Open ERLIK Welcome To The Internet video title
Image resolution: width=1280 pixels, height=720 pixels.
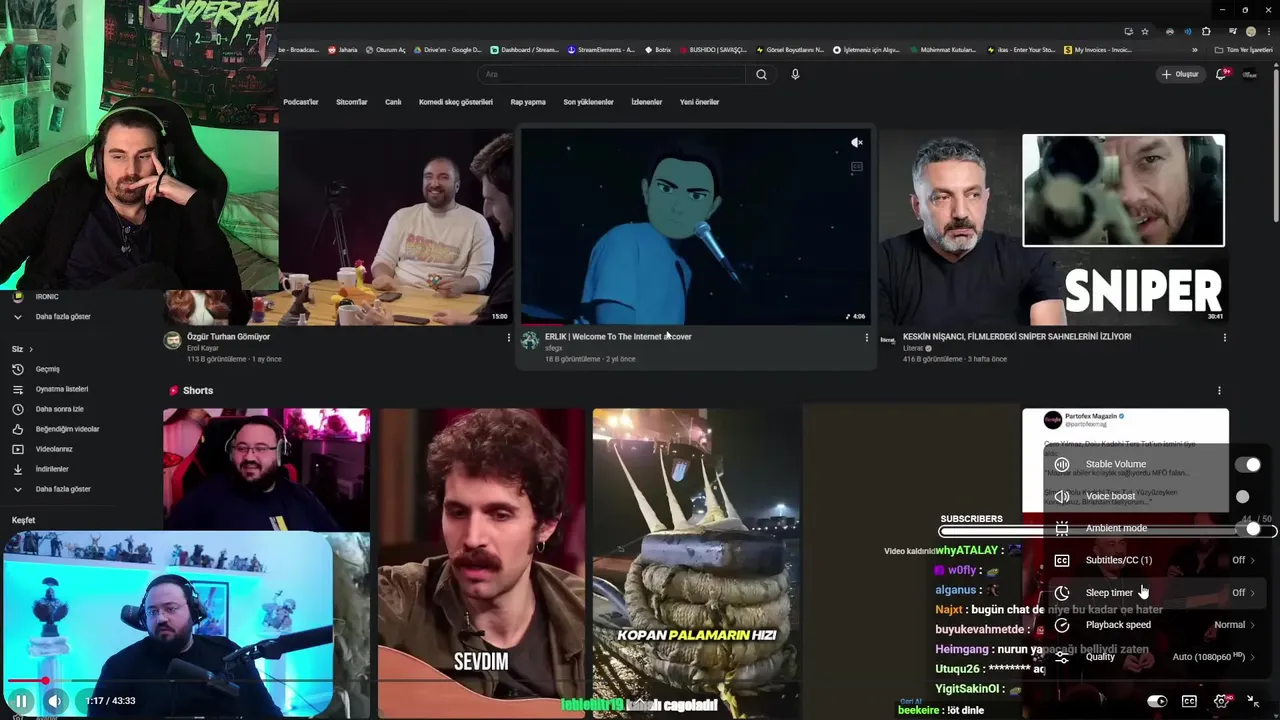618,337
